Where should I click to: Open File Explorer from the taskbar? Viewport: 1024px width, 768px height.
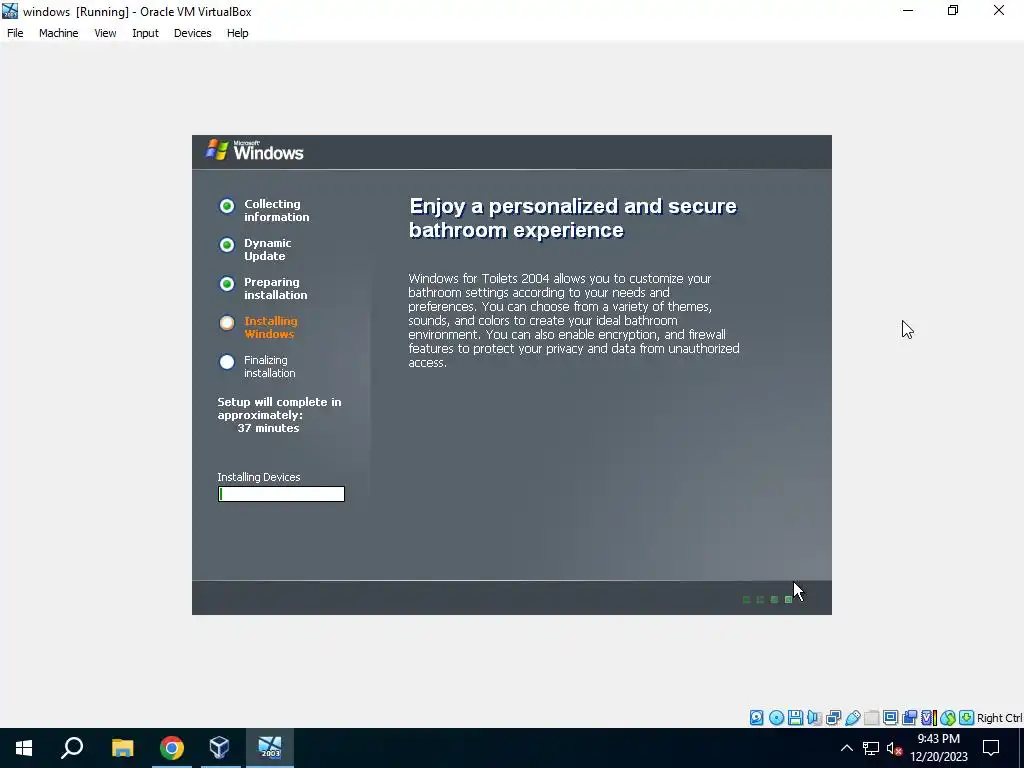(x=122, y=748)
